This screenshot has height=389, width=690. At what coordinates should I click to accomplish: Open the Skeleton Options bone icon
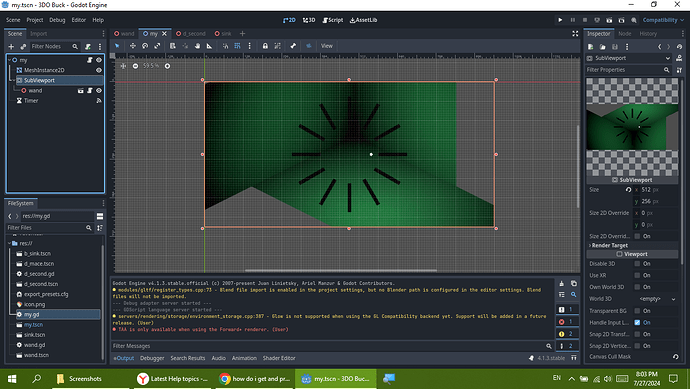(293, 46)
